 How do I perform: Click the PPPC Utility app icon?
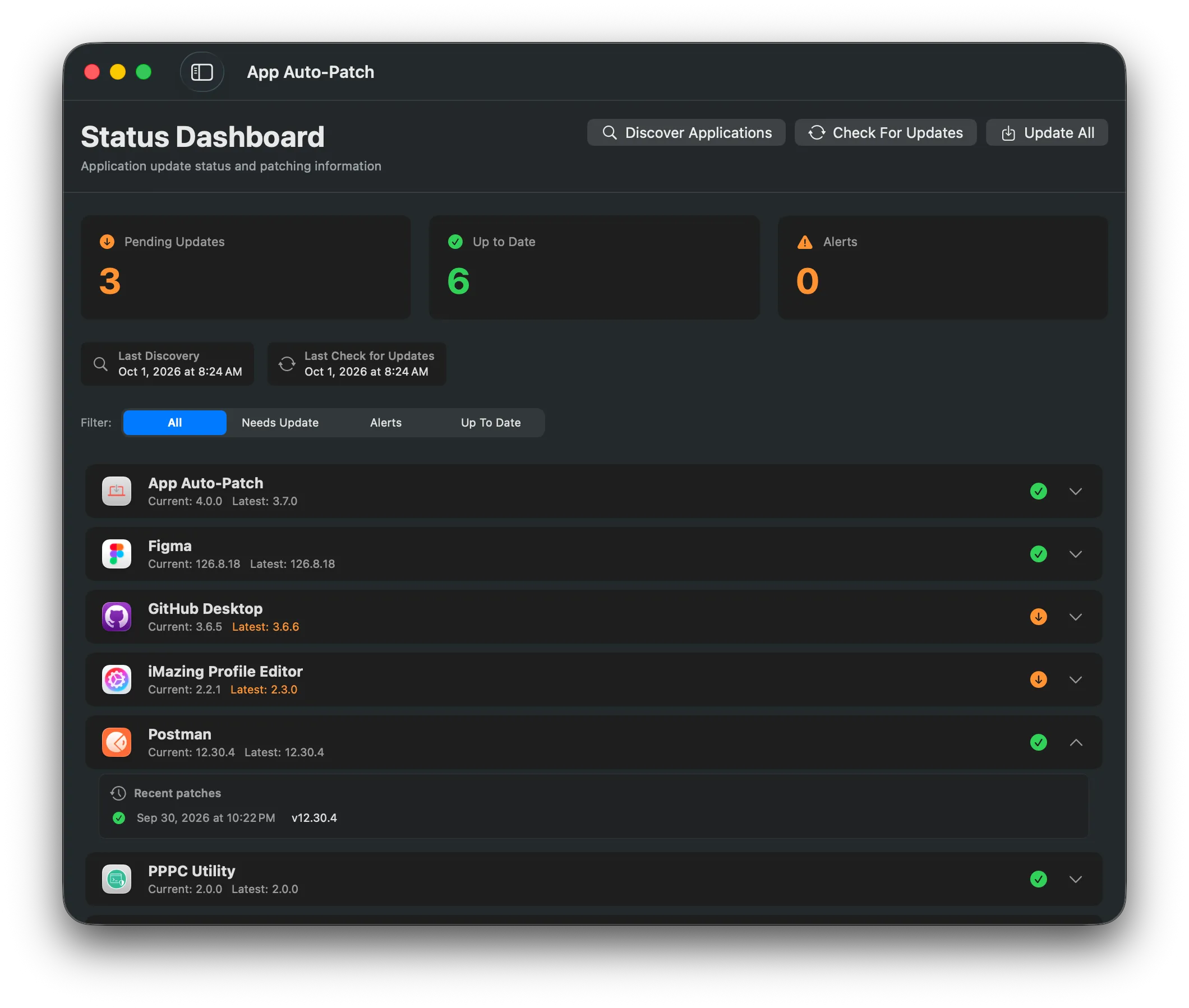click(117, 879)
